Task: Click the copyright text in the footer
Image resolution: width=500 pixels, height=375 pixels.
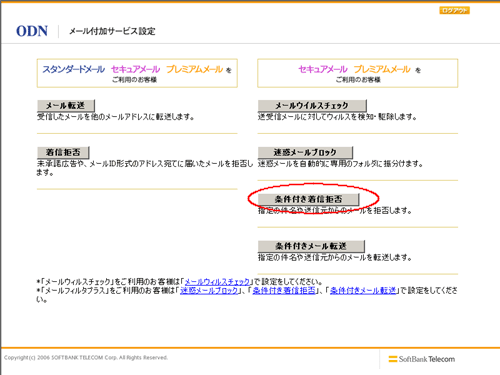Action: 86,358
